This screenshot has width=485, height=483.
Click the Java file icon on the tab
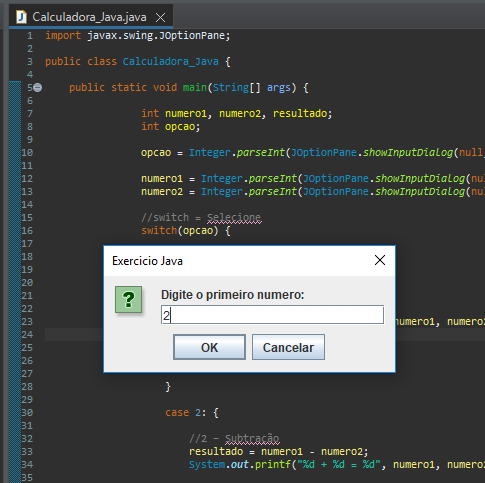(22, 17)
